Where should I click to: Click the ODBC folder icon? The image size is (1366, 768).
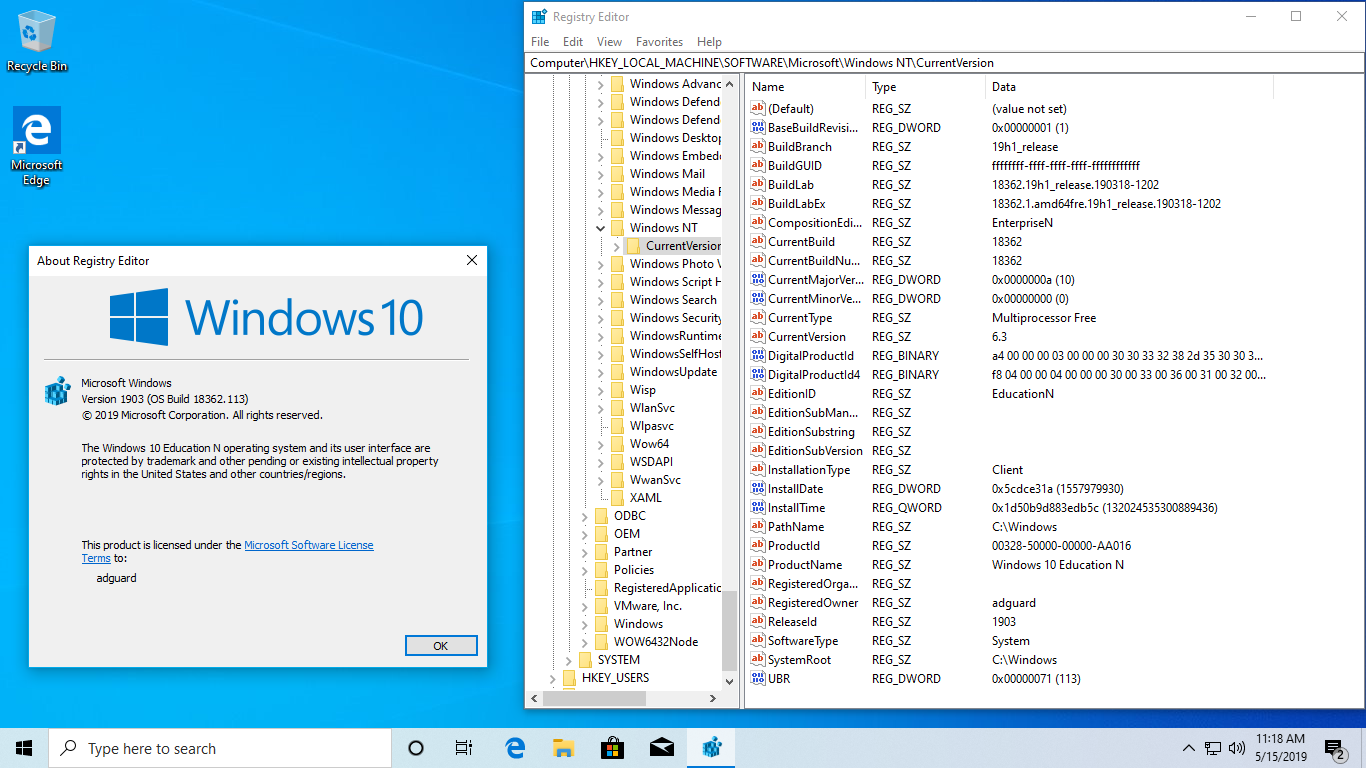coord(602,516)
